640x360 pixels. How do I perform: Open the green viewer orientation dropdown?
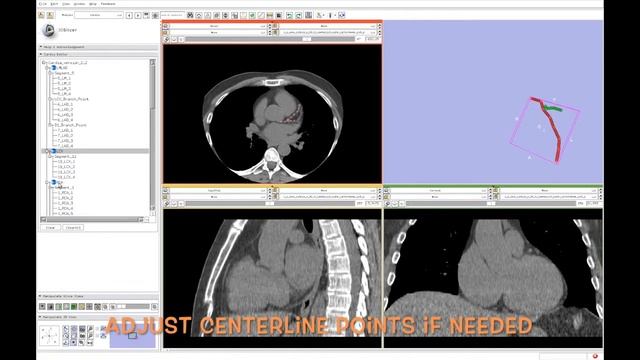[438, 191]
